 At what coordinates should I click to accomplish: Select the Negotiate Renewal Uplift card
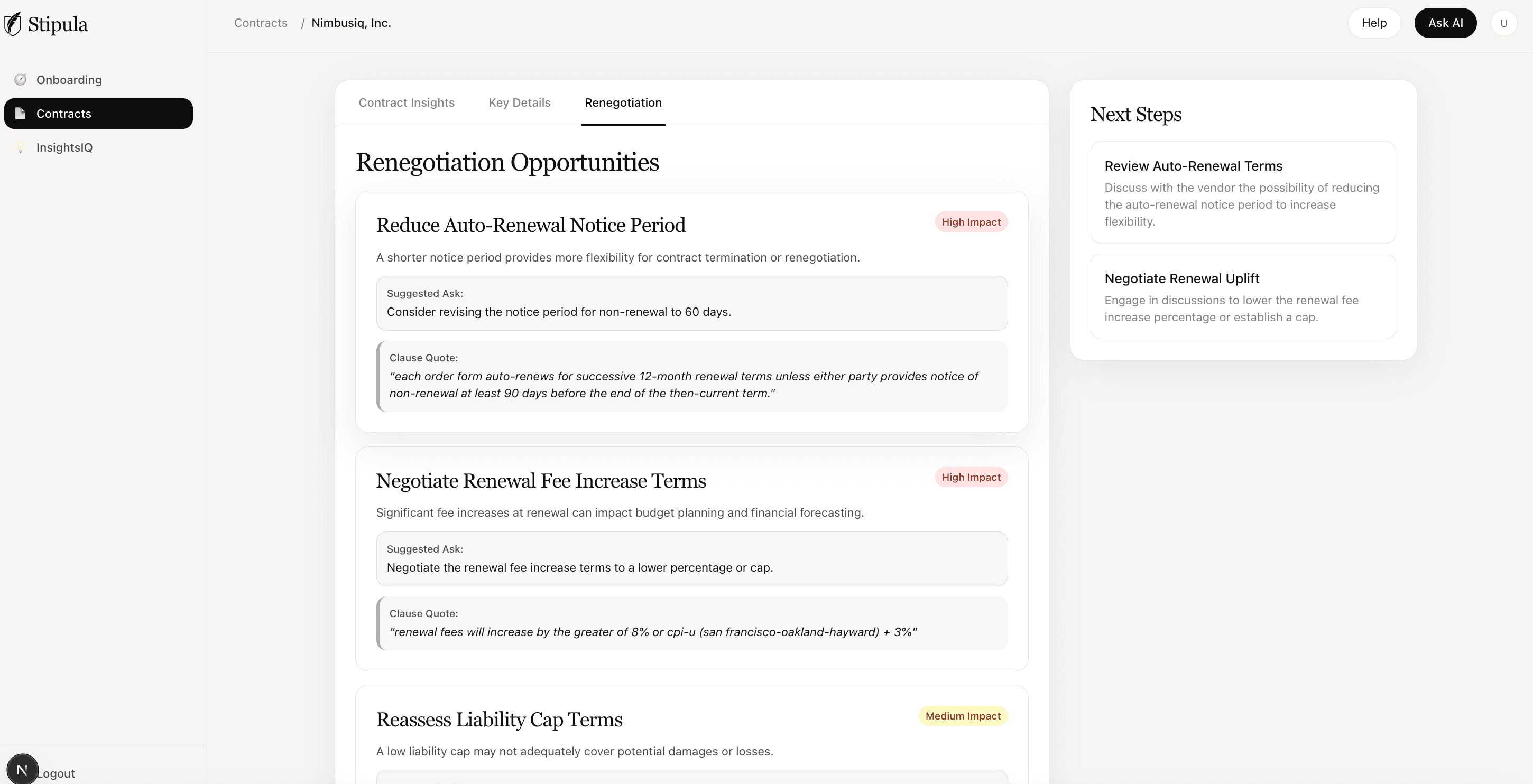tap(1243, 296)
